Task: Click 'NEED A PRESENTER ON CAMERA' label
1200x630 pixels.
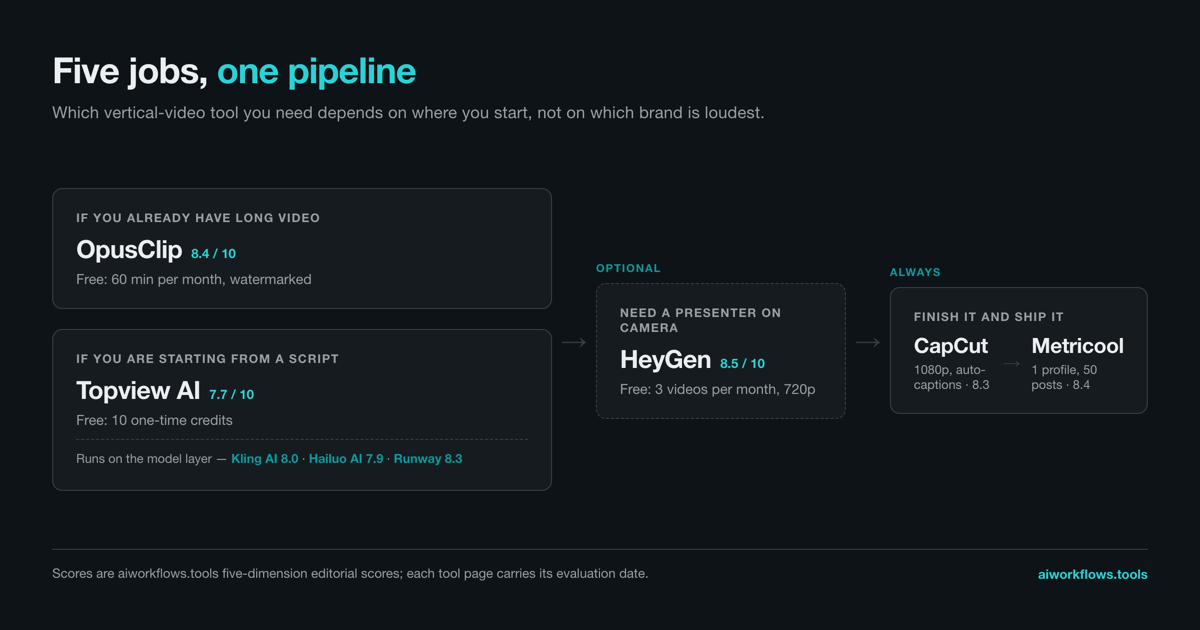Action: (700, 320)
